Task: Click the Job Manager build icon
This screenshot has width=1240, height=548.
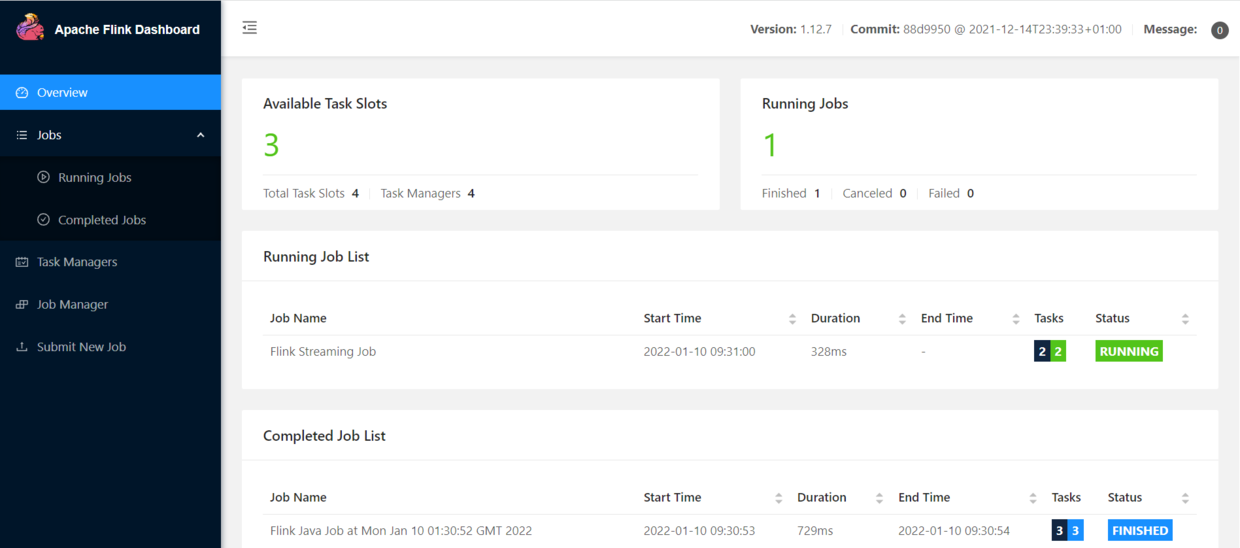Action: click(x=22, y=304)
